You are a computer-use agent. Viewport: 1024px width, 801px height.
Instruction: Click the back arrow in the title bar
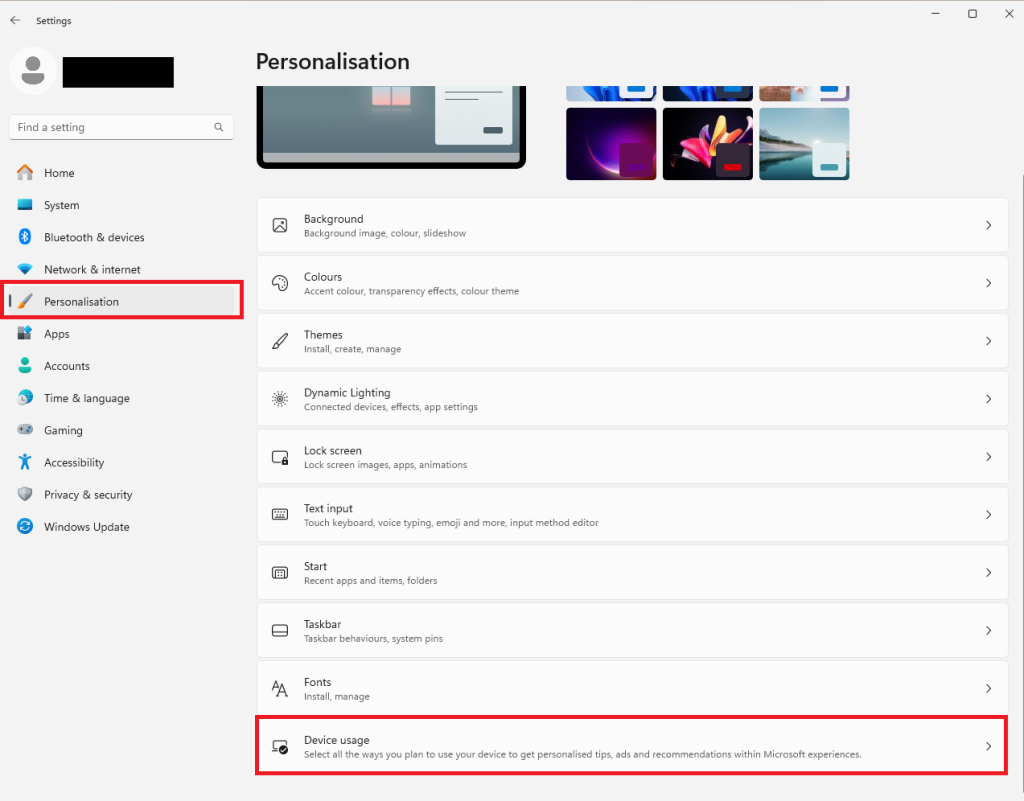pos(15,20)
